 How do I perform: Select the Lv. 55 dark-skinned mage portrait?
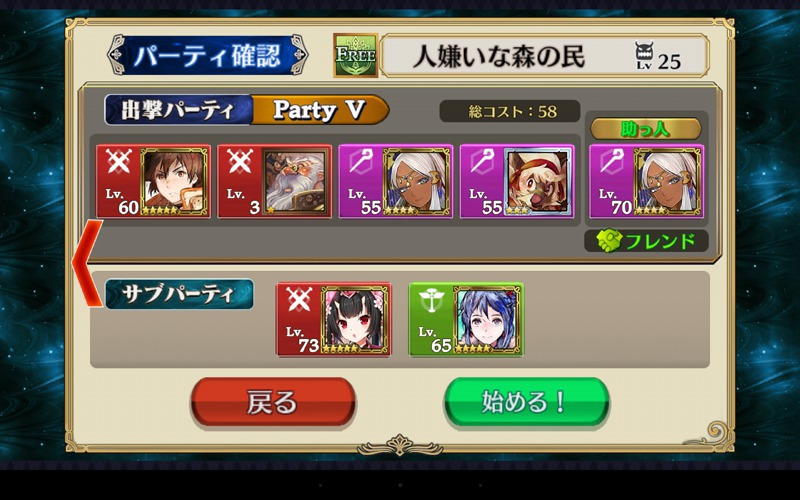point(417,182)
